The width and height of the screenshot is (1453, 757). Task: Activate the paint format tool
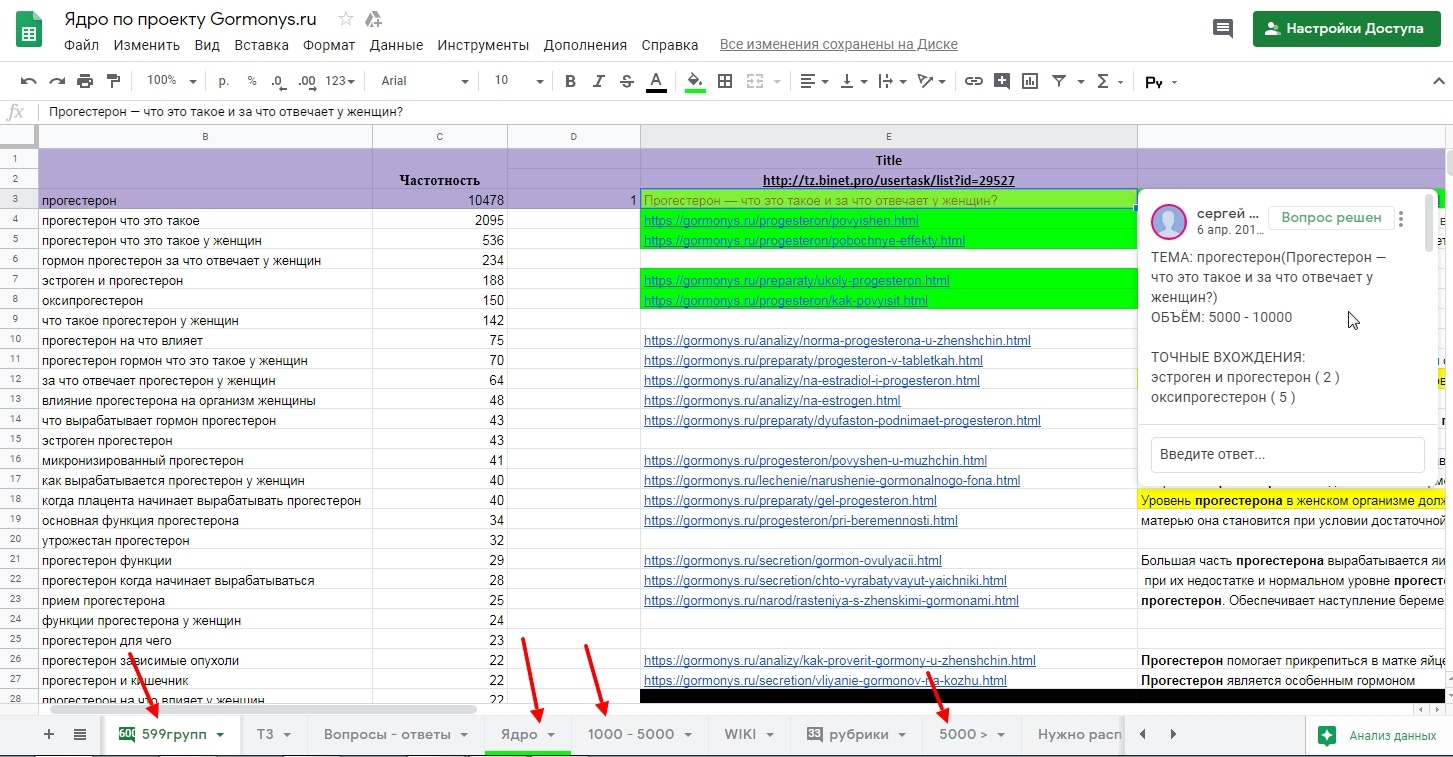(113, 81)
